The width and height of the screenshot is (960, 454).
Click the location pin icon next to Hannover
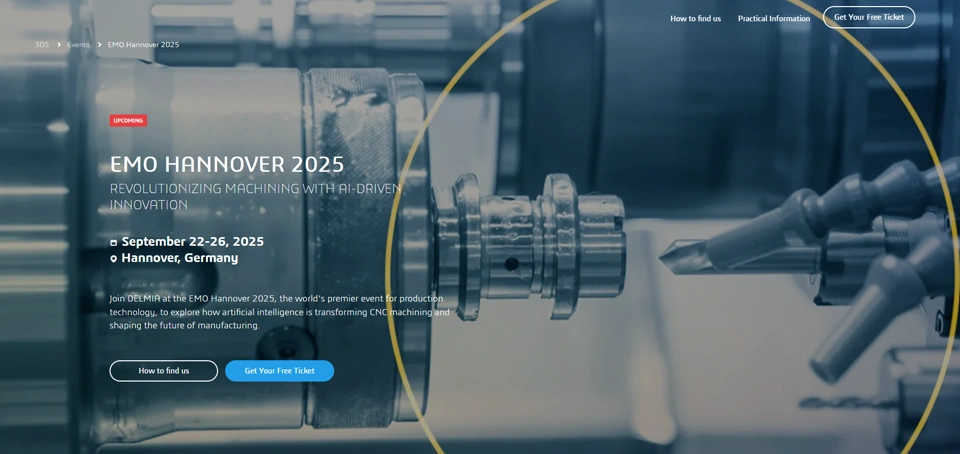[114, 259]
